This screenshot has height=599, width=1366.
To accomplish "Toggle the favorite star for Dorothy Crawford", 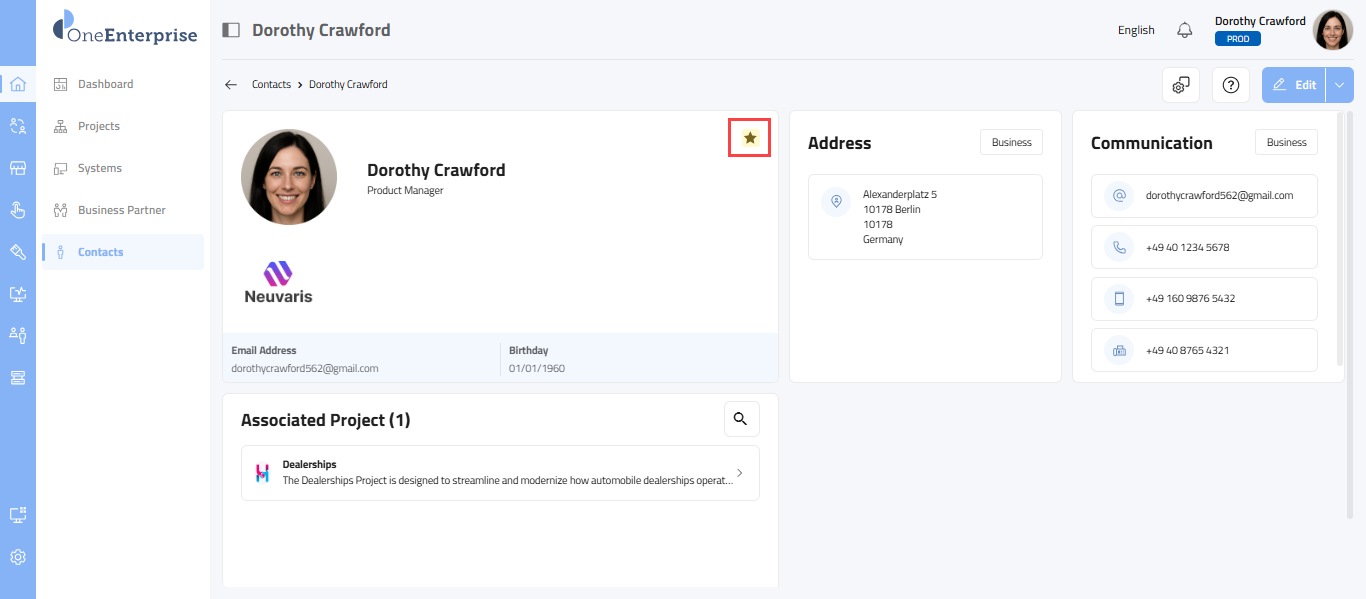I will point(750,138).
